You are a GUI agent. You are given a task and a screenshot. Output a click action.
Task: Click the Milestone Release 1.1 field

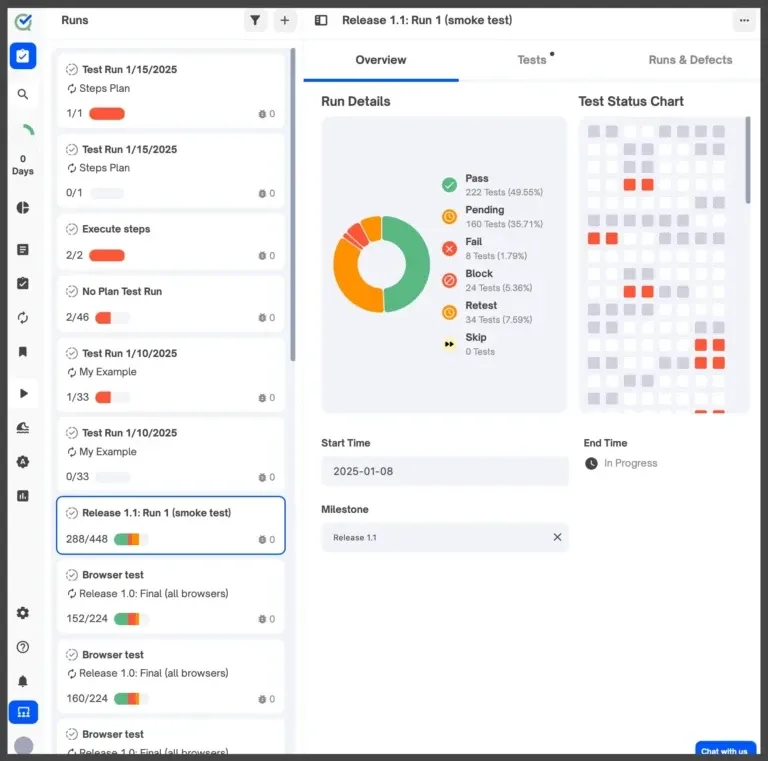[x=445, y=537]
